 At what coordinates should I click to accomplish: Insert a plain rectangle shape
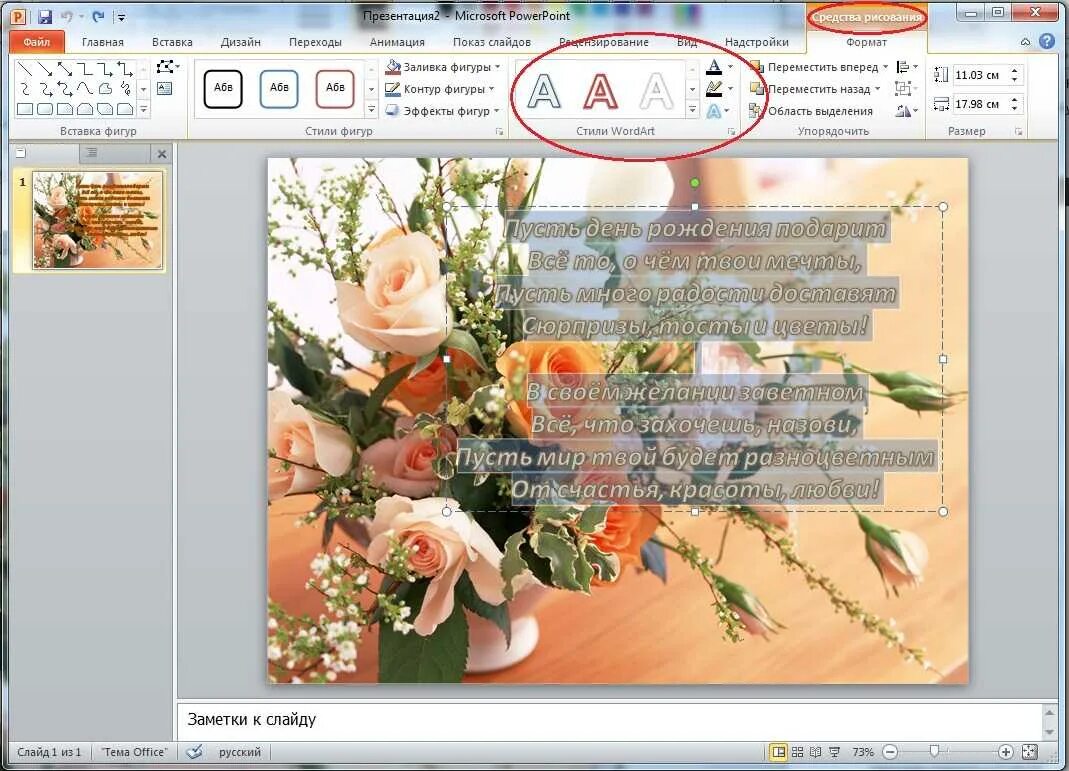25,109
